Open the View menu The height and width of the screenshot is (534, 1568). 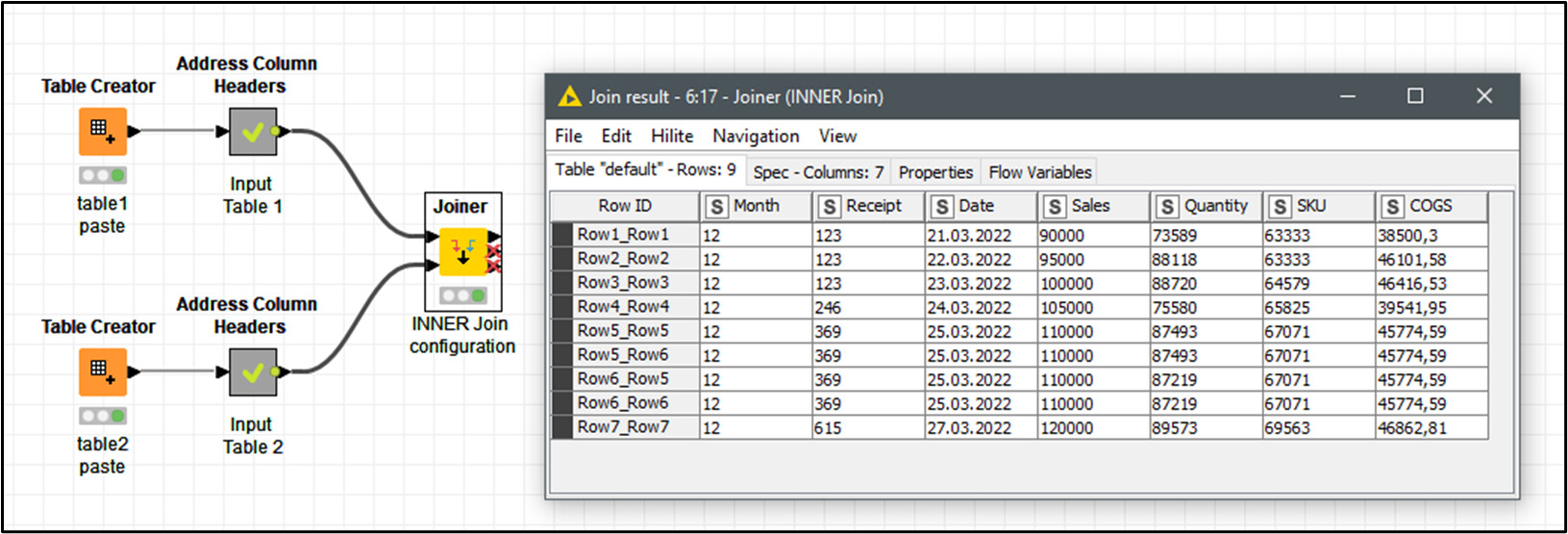tap(837, 136)
